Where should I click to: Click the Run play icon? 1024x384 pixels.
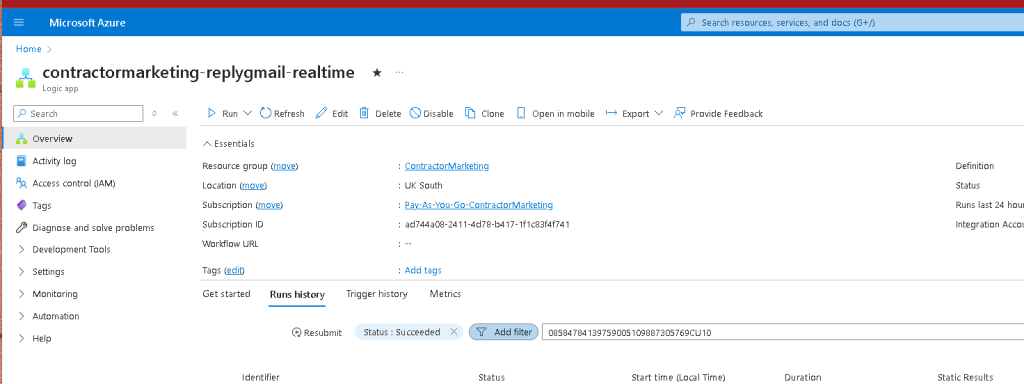tap(212, 113)
